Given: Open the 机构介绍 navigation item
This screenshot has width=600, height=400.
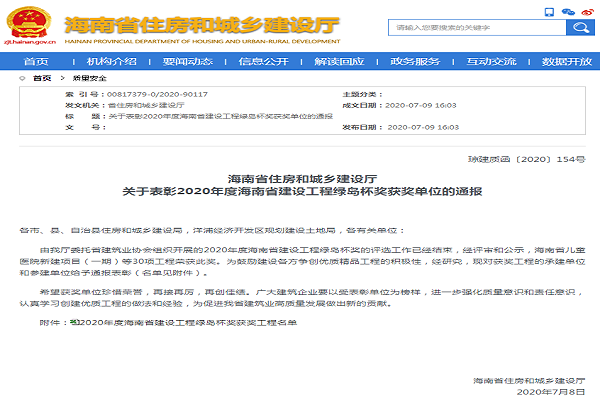Looking at the screenshot, I should (x=112, y=61).
